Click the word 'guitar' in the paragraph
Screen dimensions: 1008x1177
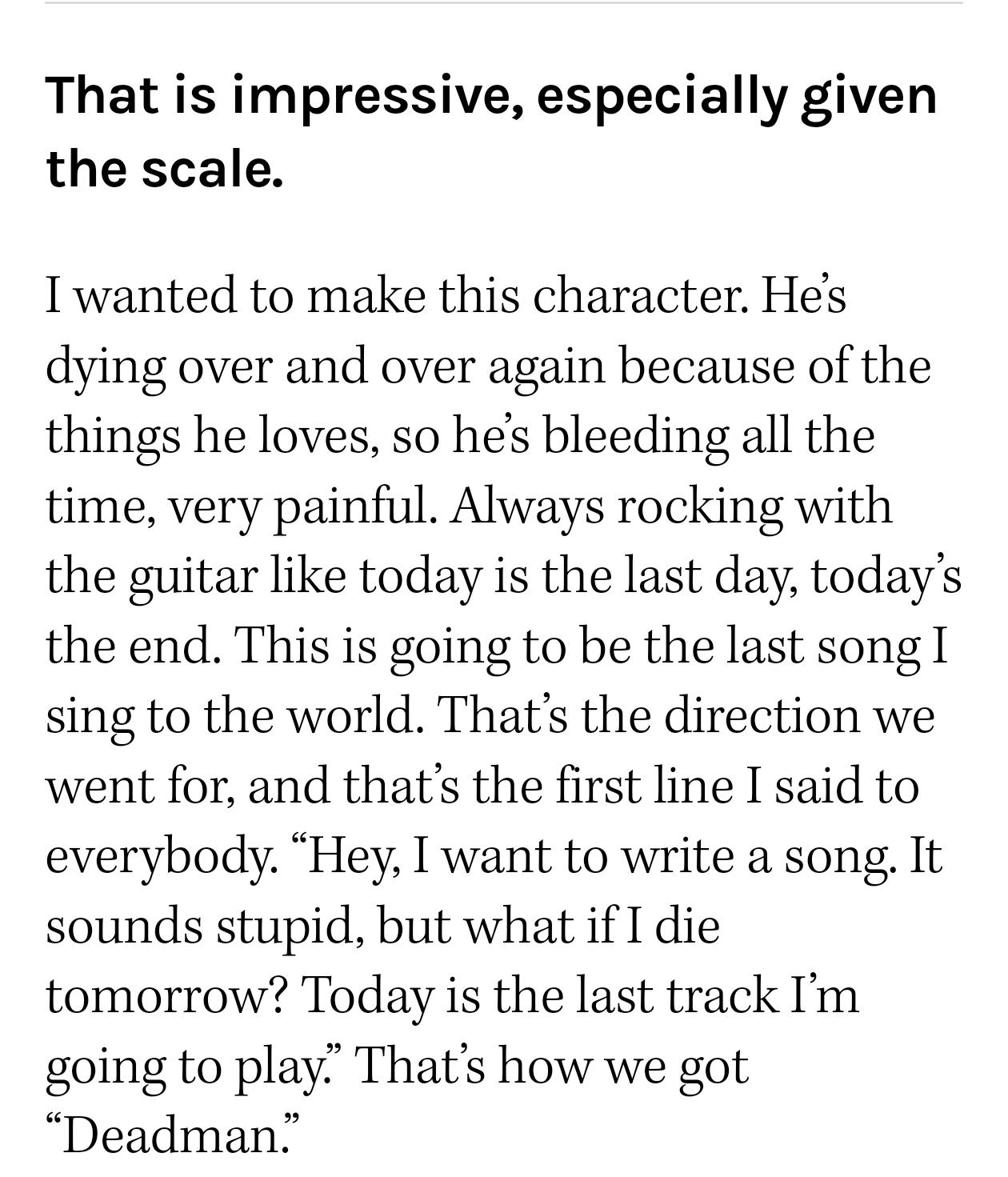[192, 578]
